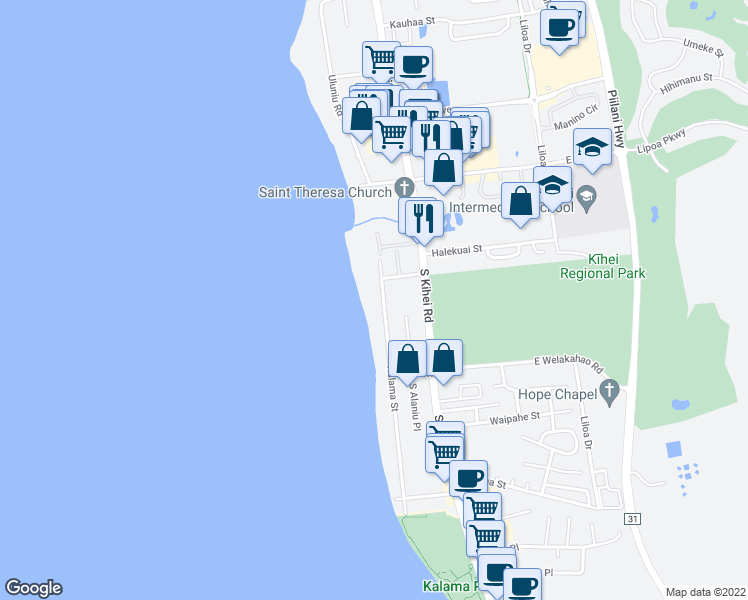Screen dimensions: 748x600
Task: Click Saint Theresa Church label
Action: point(325,192)
